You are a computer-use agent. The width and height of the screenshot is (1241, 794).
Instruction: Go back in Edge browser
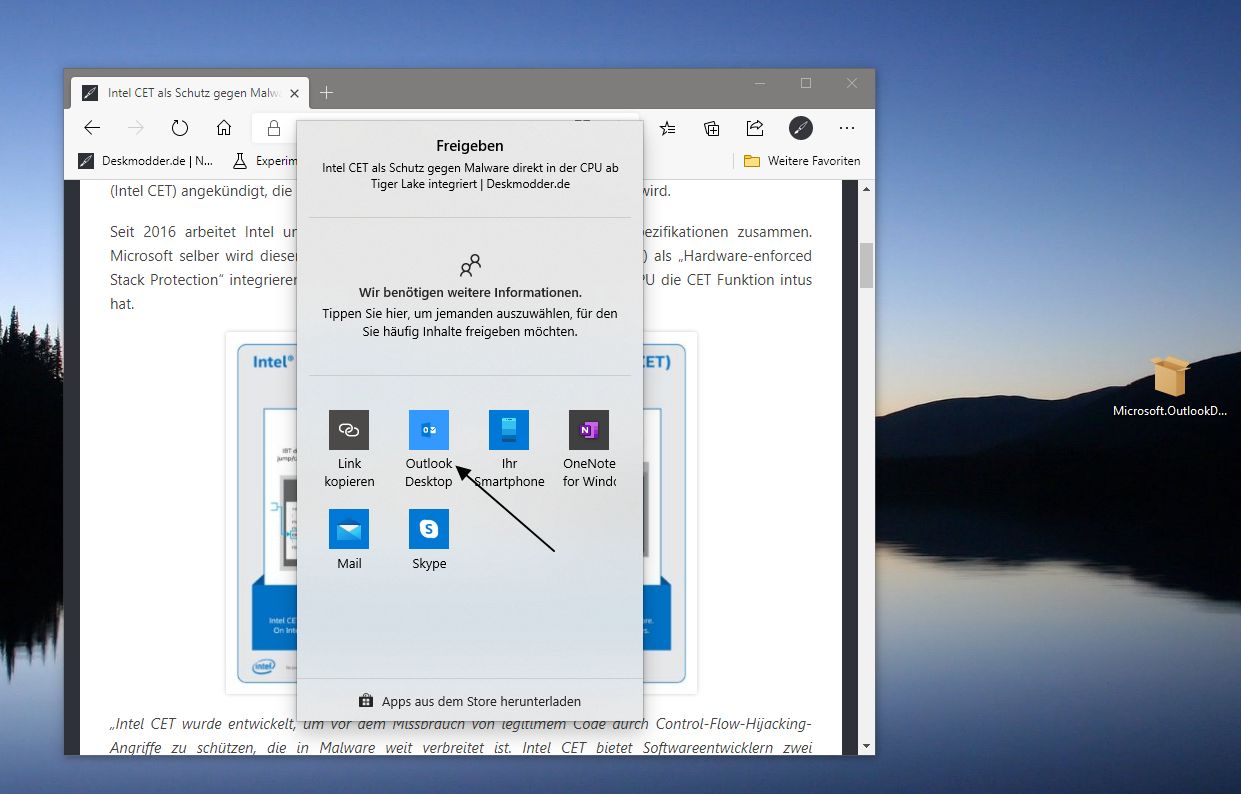pos(92,128)
